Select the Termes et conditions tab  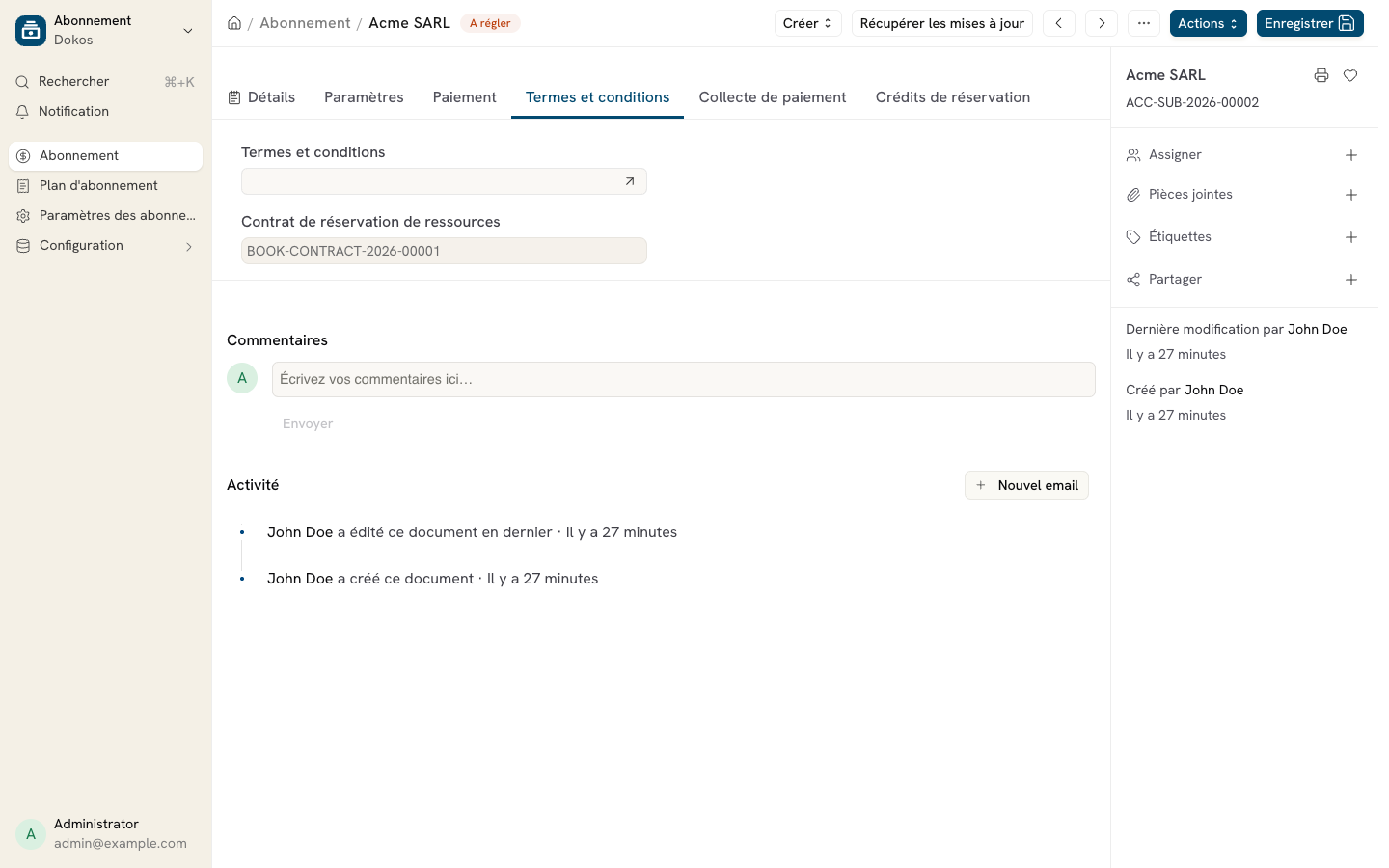[598, 97]
